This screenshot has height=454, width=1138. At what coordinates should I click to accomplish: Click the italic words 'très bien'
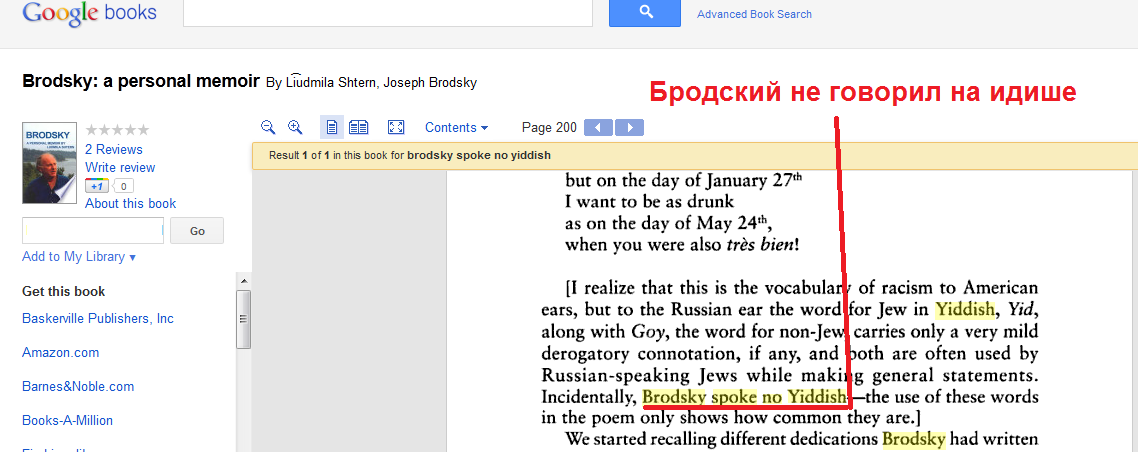[x=760, y=244]
